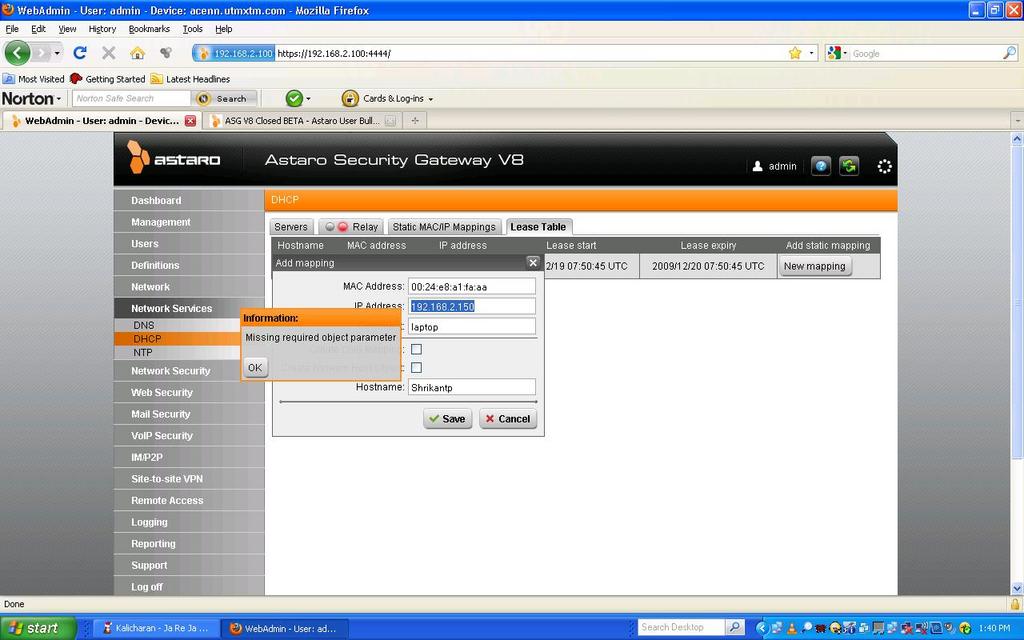The width and height of the screenshot is (1024, 640).
Task: Click the help icon in Astaro header
Action: pos(821,166)
